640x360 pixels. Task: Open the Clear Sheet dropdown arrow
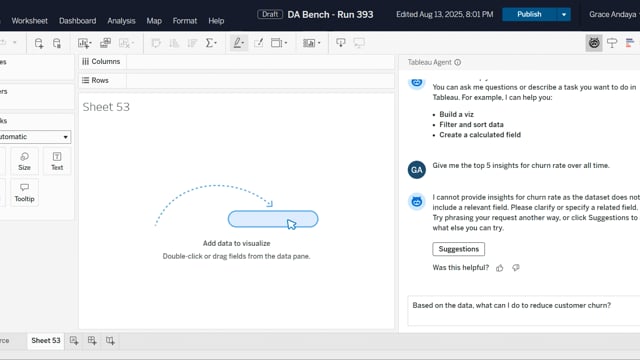(133, 43)
